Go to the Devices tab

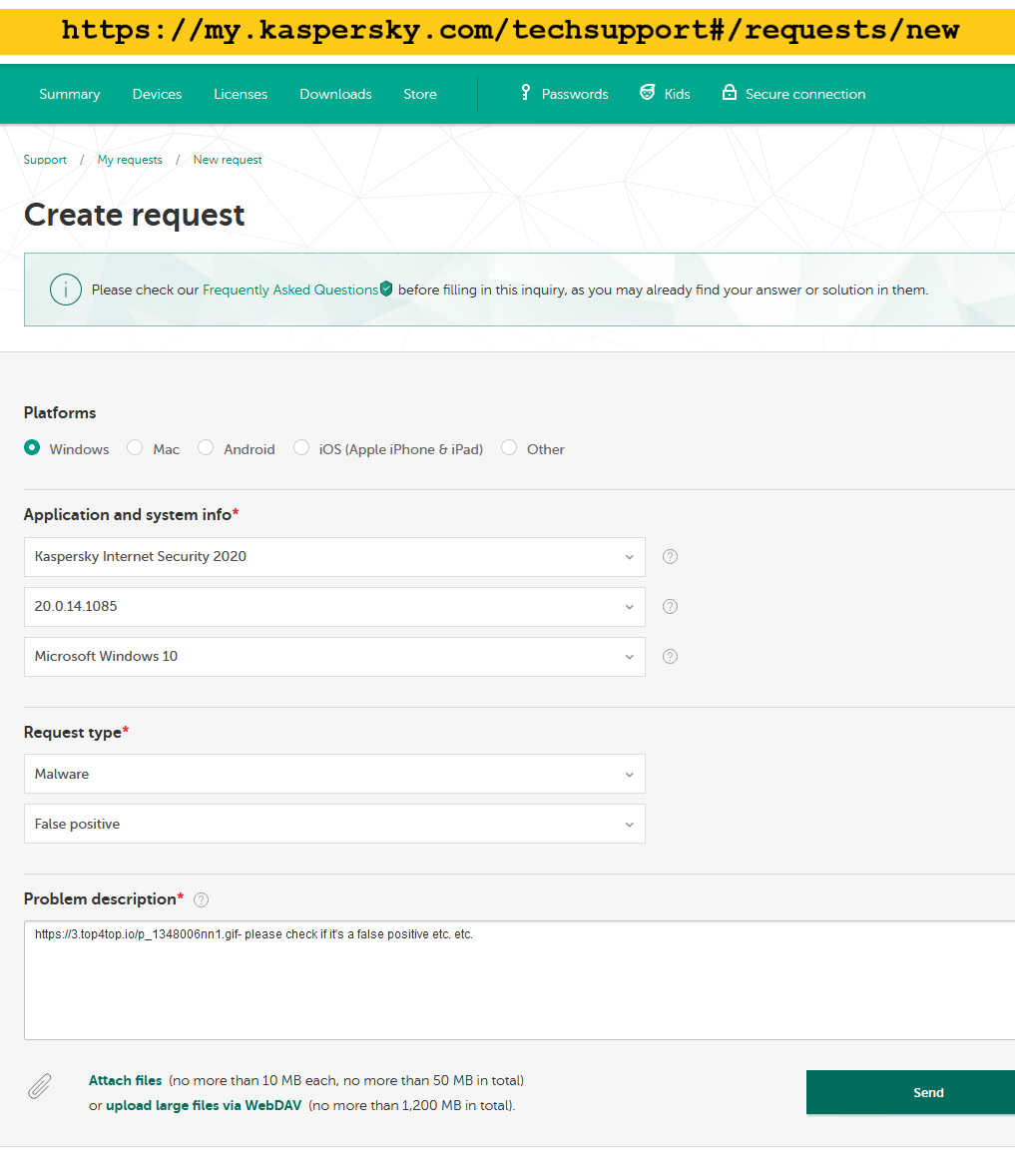pos(157,94)
